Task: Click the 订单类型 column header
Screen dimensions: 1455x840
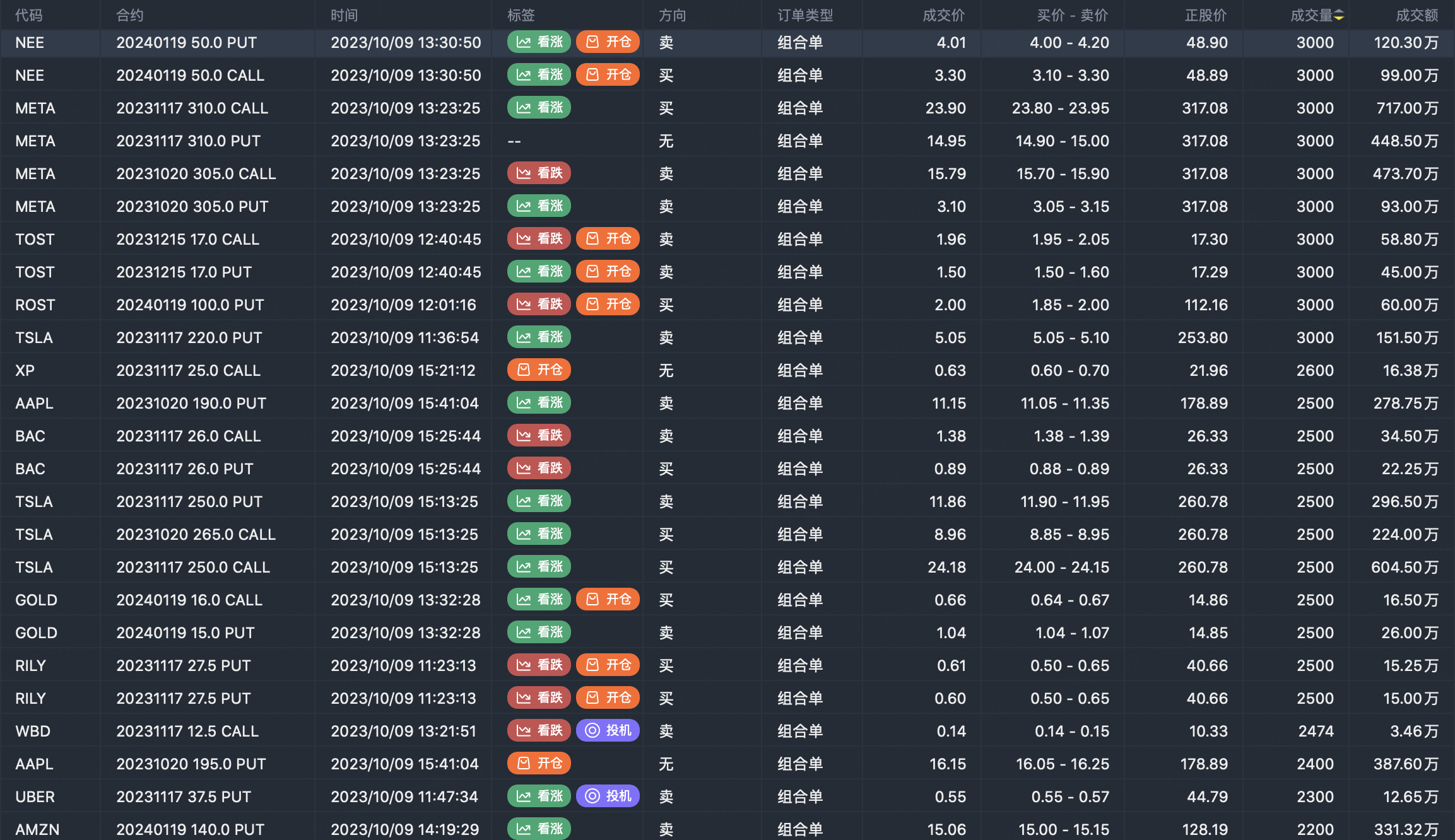Action: pyautogui.click(x=804, y=15)
